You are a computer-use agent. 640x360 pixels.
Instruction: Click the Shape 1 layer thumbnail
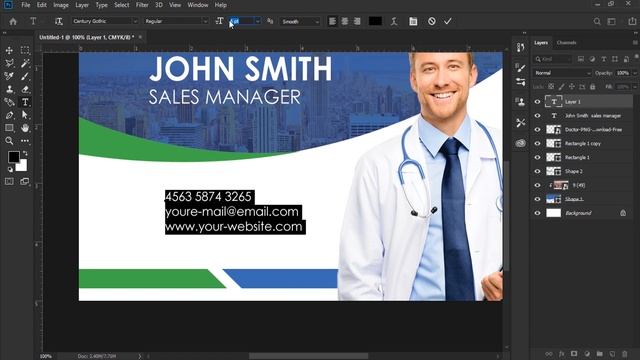(x=553, y=199)
